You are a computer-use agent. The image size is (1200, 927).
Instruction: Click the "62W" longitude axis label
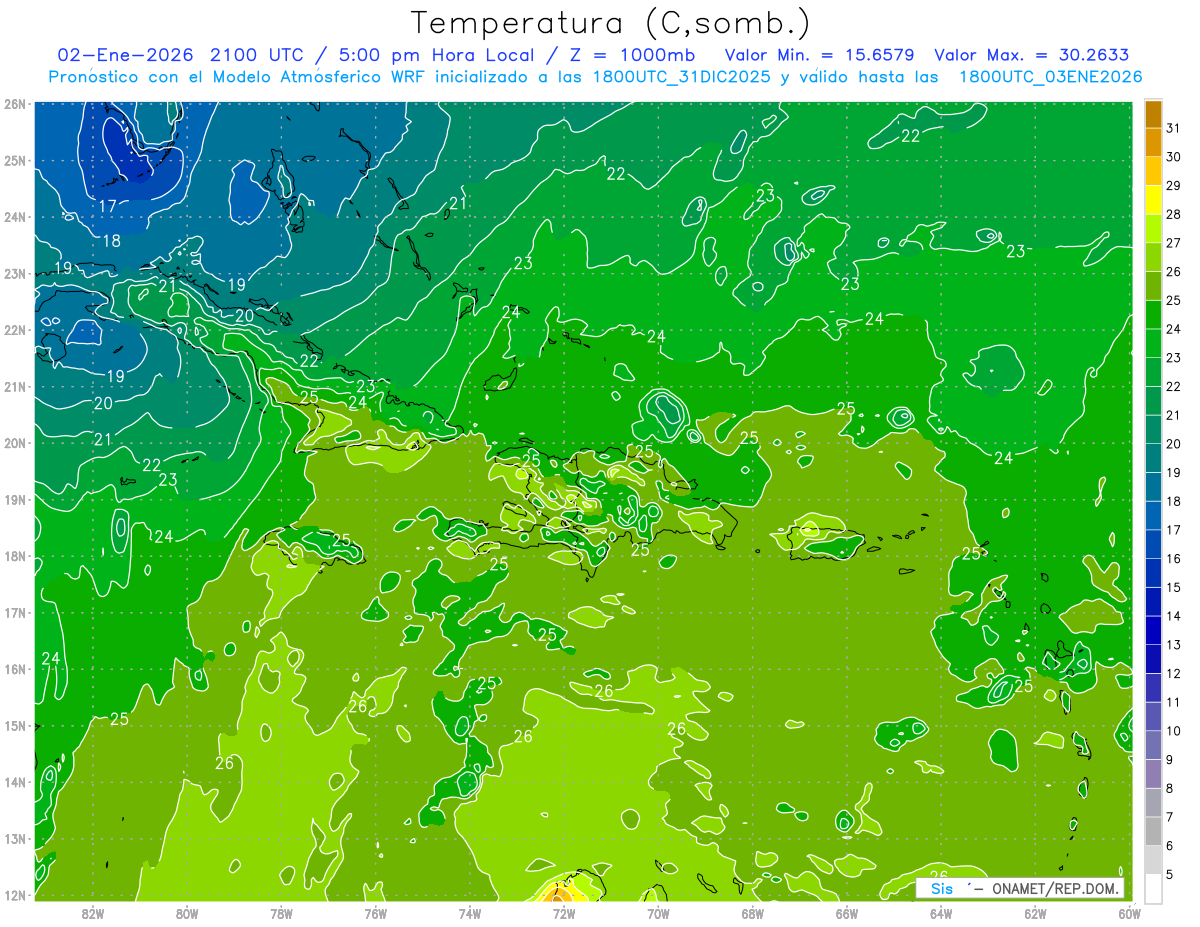tap(1035, 913)
